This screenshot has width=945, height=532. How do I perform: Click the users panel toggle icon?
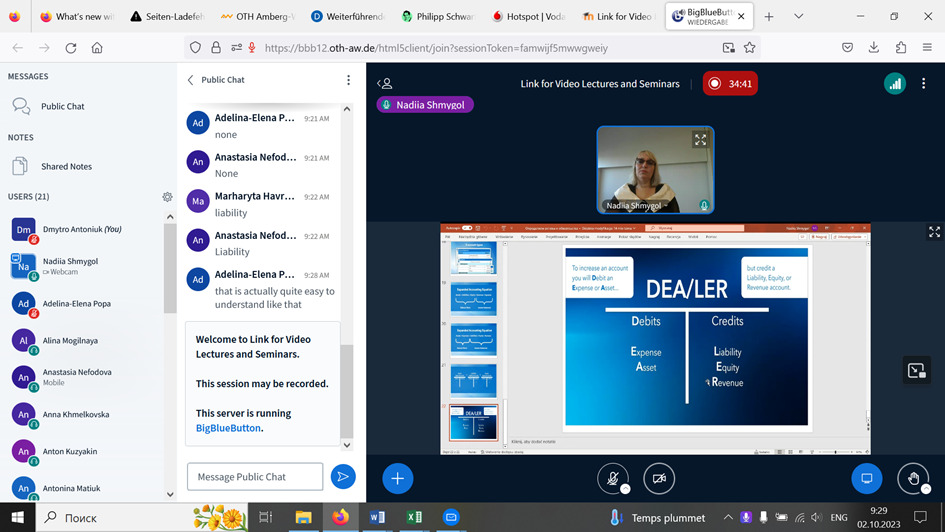coord(385,84)
